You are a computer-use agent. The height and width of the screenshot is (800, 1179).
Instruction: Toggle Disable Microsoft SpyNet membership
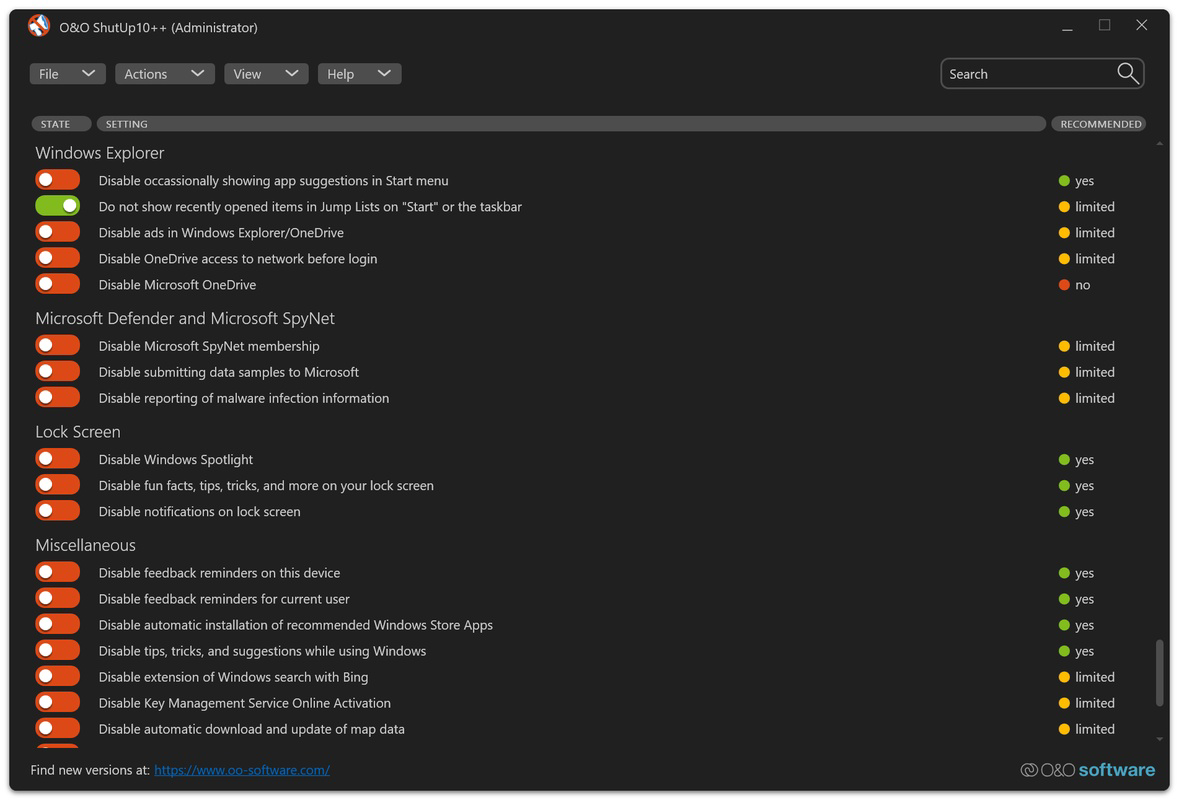pos(57,345)
